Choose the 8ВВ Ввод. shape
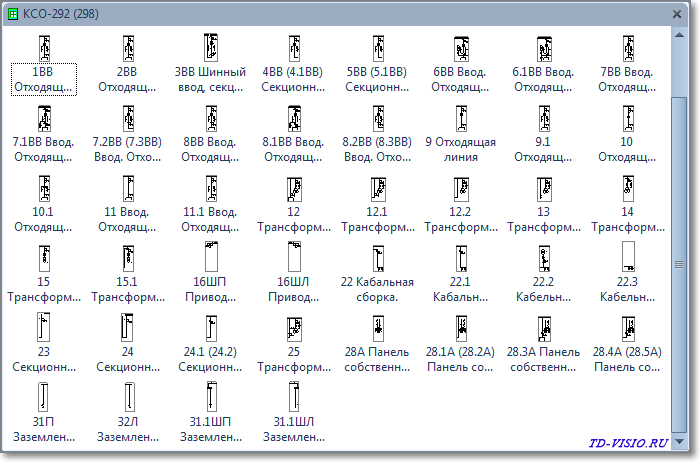 click(x=210, y=134)
